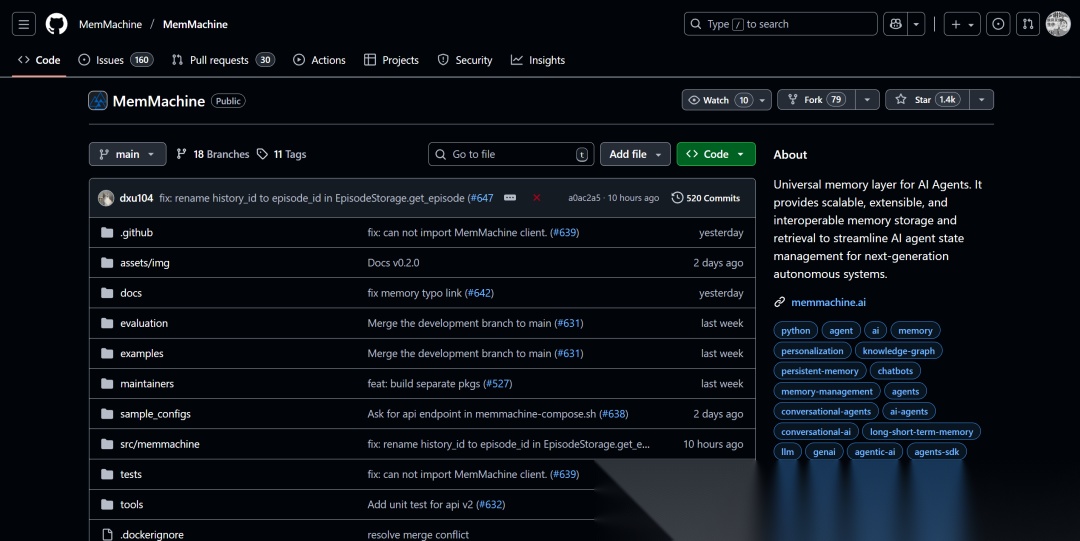Open pull request #647 link in commit

click(482, 198)
